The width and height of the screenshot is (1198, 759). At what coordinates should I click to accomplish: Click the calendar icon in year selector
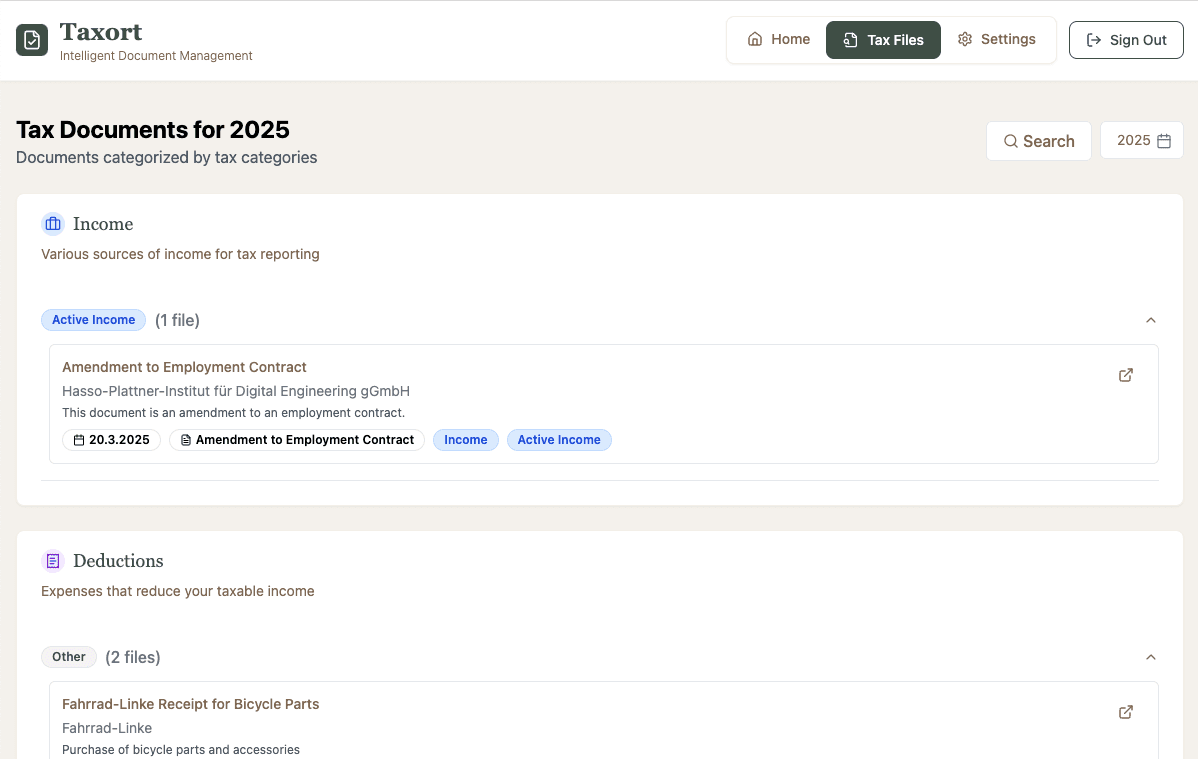coord(1164,141)
